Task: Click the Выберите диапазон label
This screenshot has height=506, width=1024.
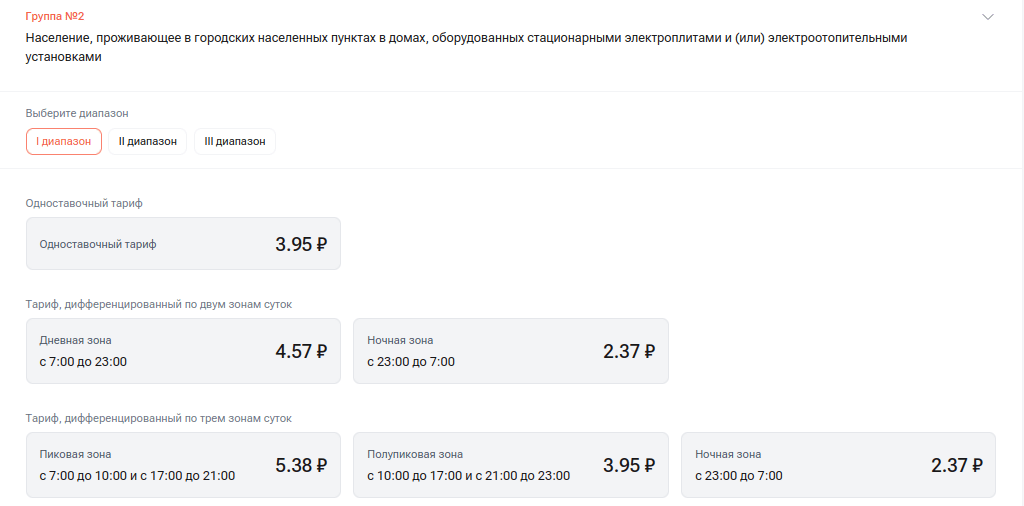Action: [77, 113]
